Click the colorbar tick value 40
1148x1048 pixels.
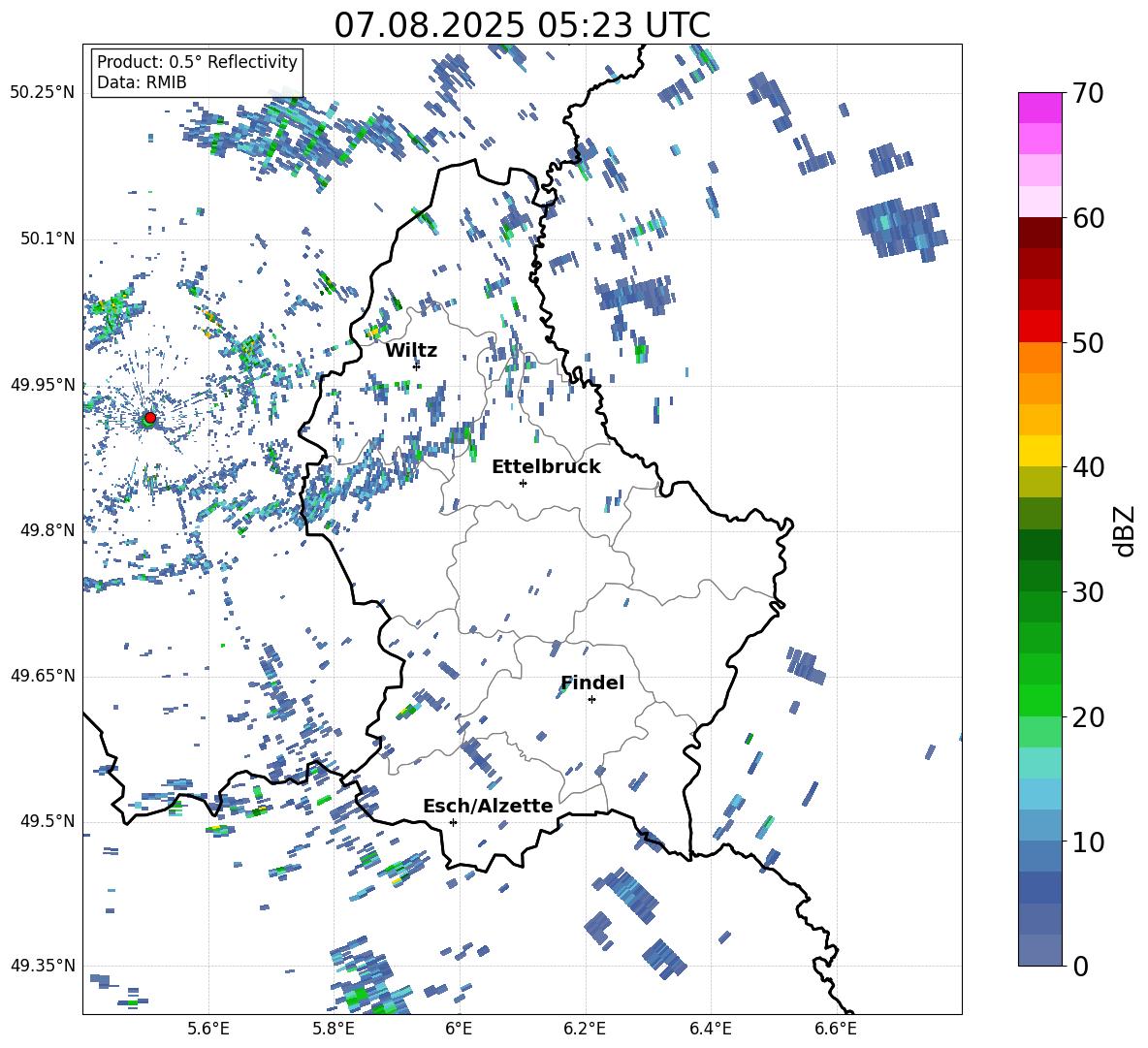click(1088, 467)
